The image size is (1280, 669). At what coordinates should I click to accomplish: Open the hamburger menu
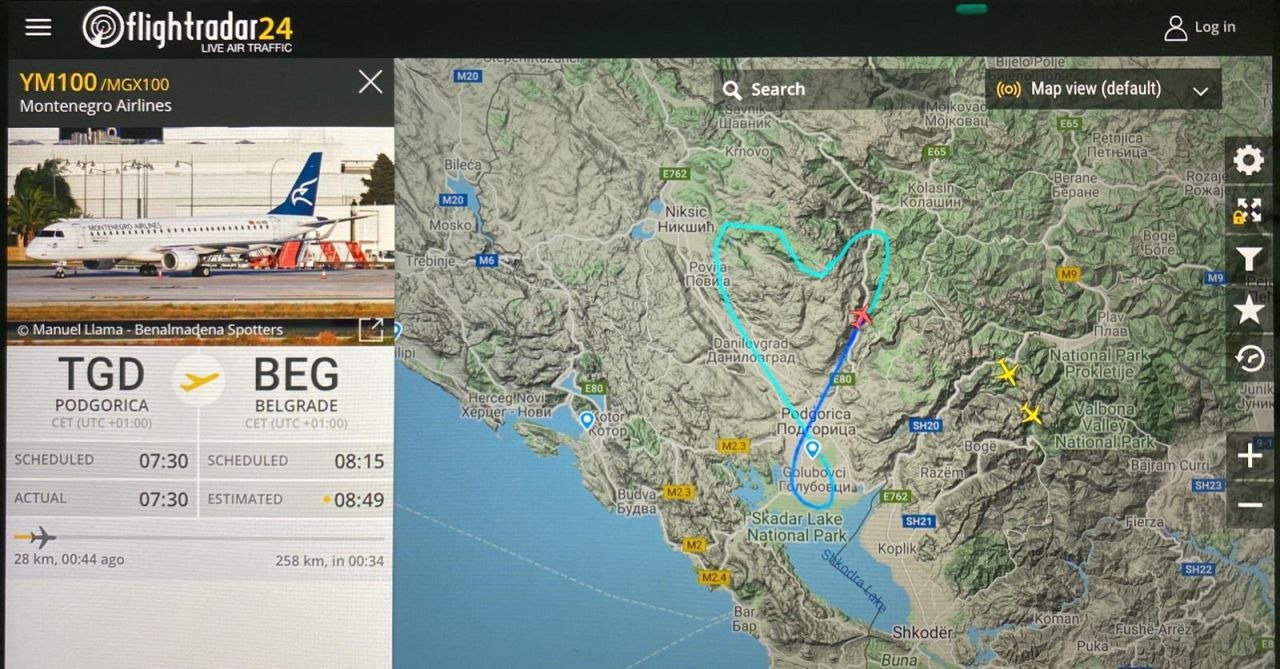click(38, 27)
